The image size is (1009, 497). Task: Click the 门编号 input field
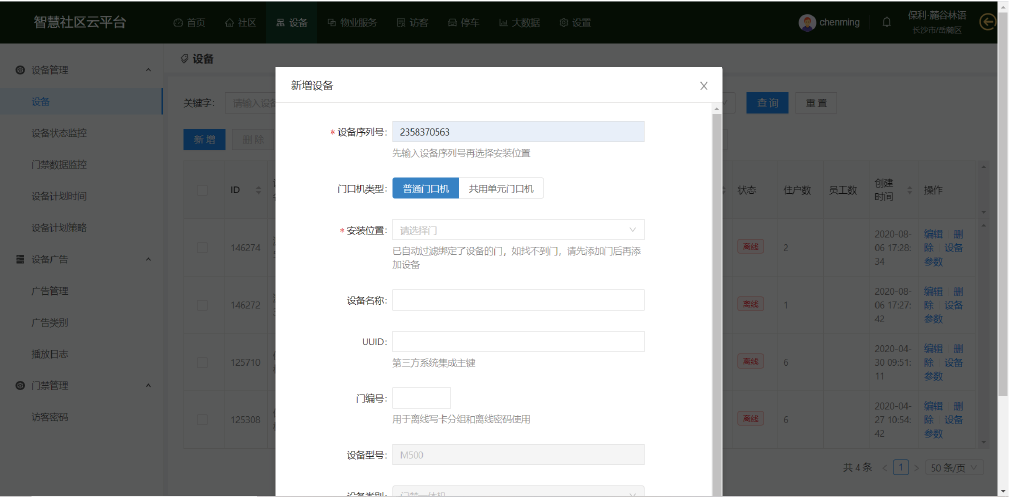tap(421, 398)
